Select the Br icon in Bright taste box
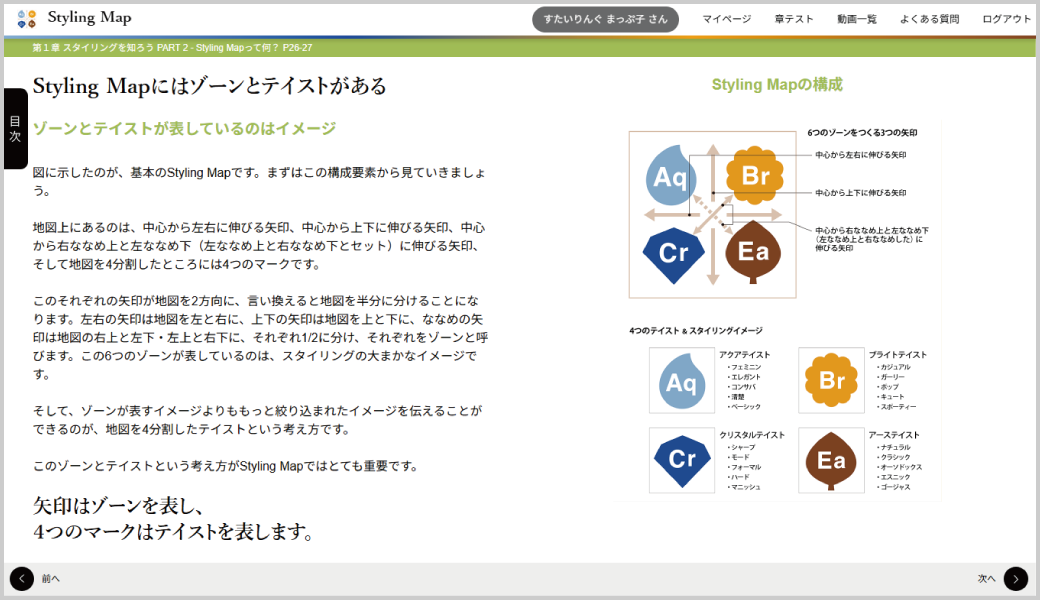The image size is (1040, 600). pos(831,380)
